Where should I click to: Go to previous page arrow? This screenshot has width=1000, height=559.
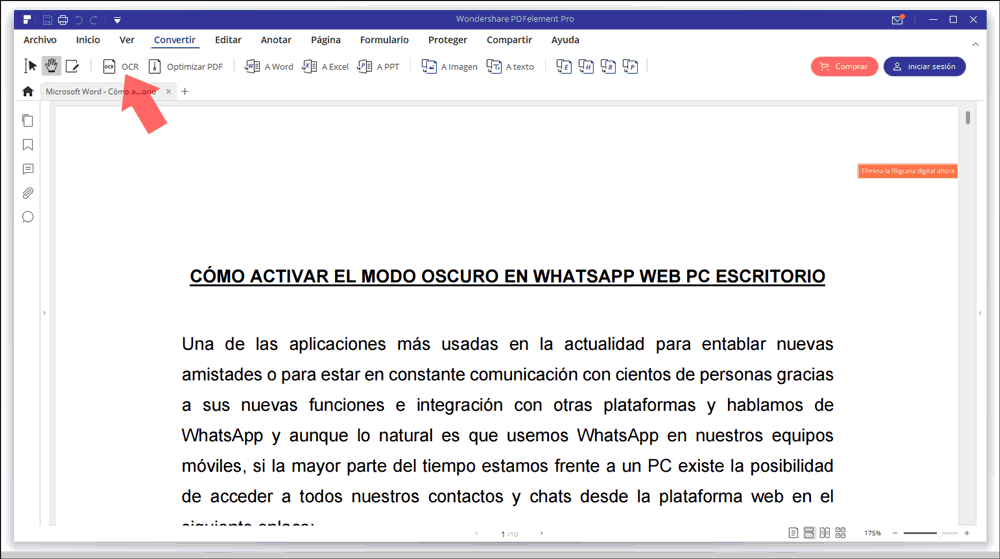click(x=476, y=533)
